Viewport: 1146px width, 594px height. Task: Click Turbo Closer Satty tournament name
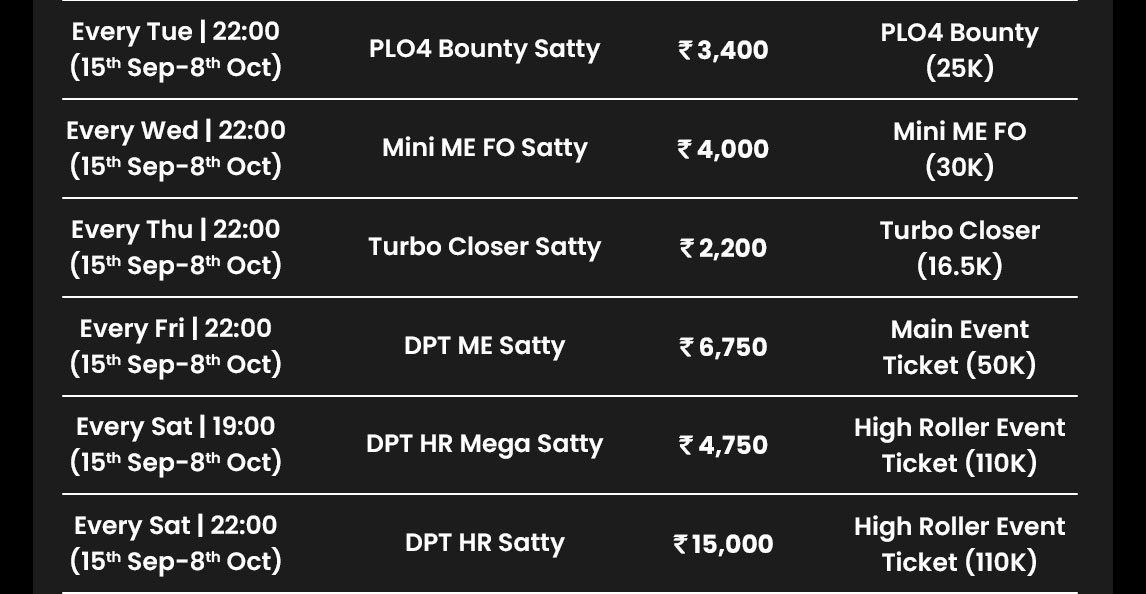485,247
